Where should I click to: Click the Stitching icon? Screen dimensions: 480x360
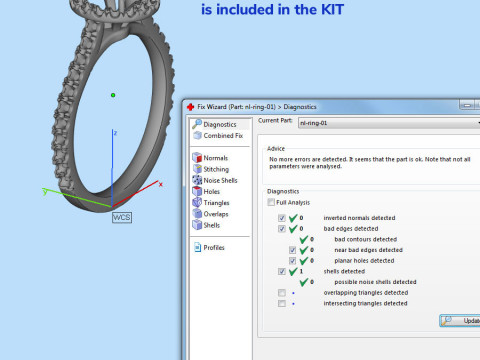click(197, 169)
